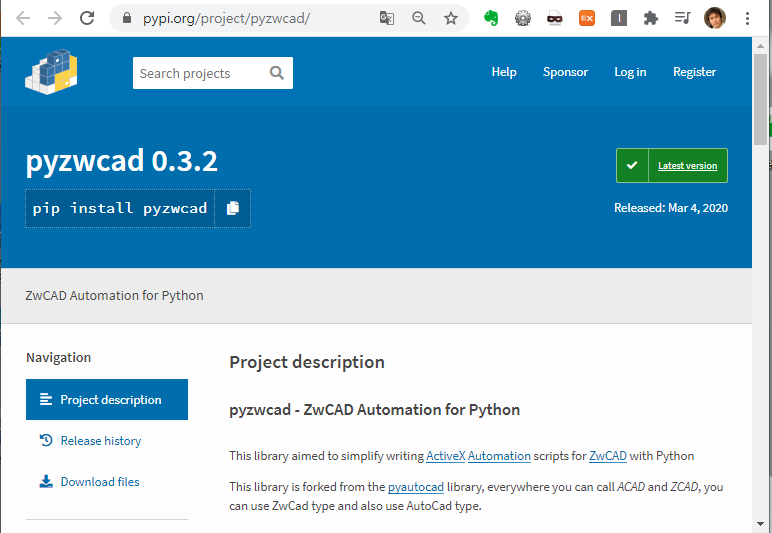Open the orange extension icon

587,19
